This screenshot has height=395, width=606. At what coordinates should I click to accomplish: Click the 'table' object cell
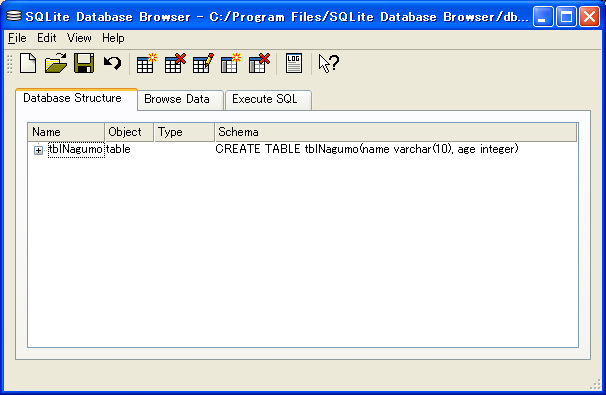click(x=118, y=149)
